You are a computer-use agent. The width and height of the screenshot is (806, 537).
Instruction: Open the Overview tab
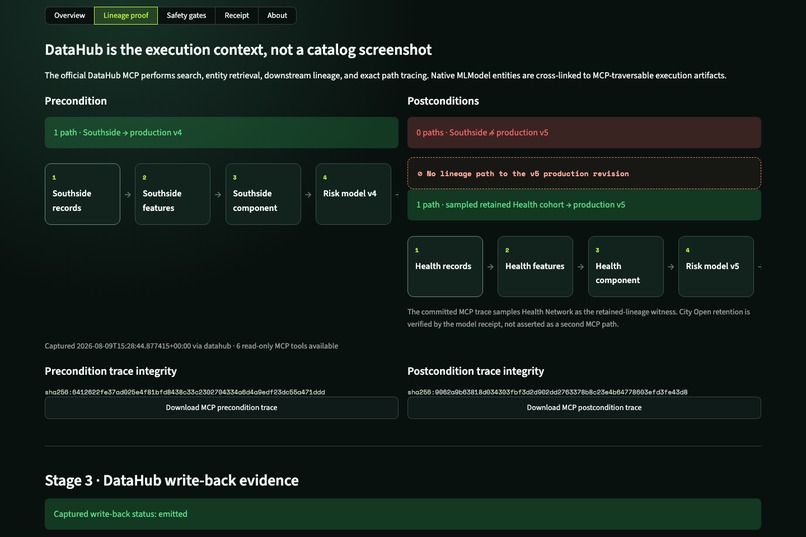point(69,15)
